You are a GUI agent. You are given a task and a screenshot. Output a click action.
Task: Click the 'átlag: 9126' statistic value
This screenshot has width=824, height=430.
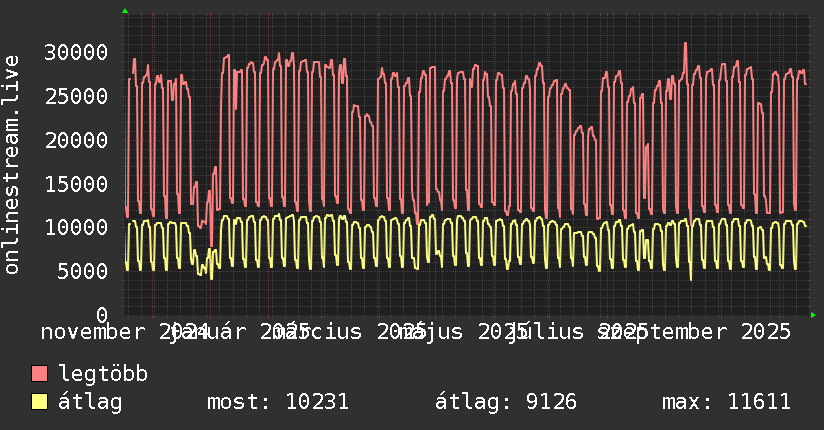point(506,402)
